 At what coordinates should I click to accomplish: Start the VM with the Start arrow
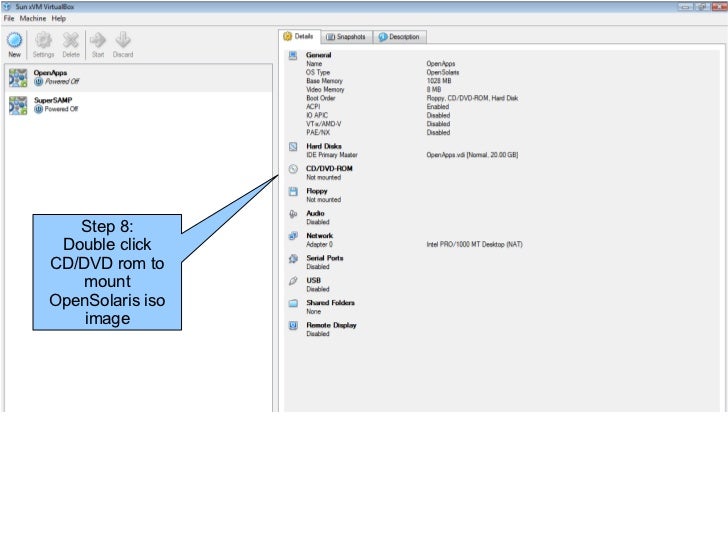(x=98, y=40)
